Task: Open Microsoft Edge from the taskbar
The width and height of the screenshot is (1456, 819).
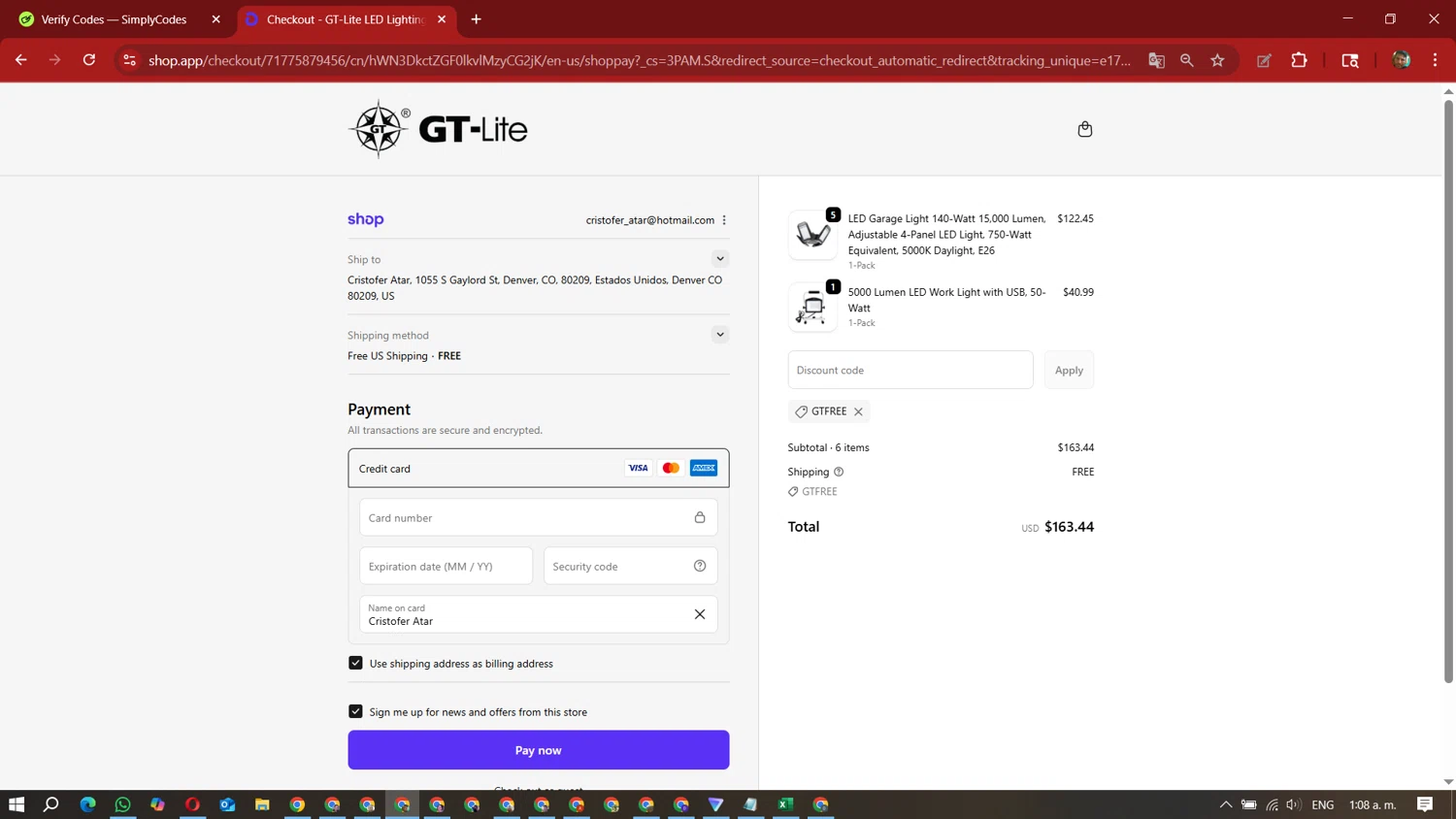Action: 87,804
